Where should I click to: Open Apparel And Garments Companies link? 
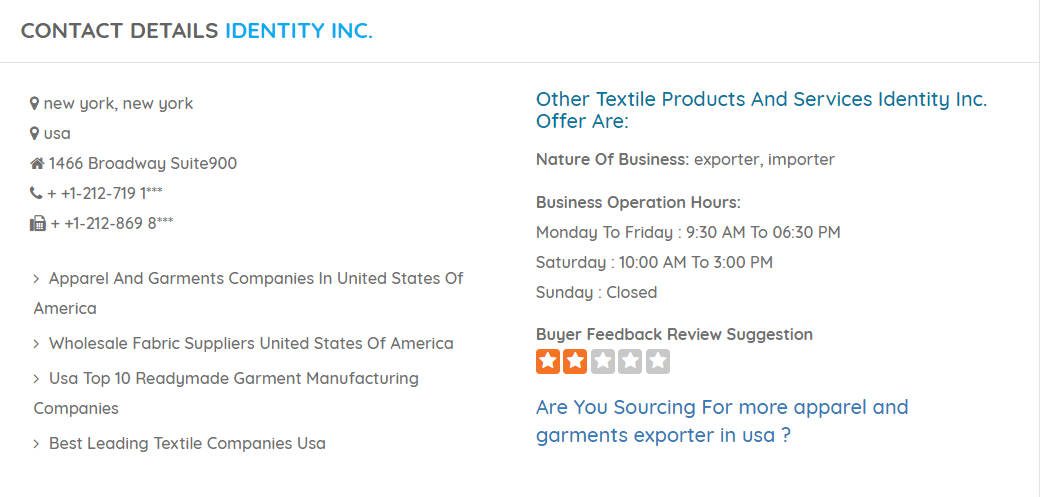coord(255,279)
